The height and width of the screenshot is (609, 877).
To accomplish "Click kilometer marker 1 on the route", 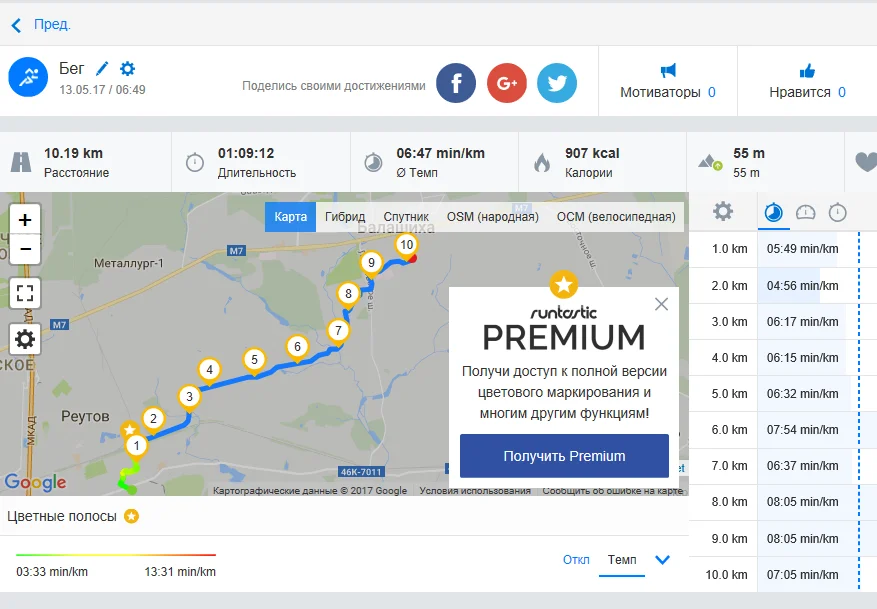I will click(x=136, y=446).
